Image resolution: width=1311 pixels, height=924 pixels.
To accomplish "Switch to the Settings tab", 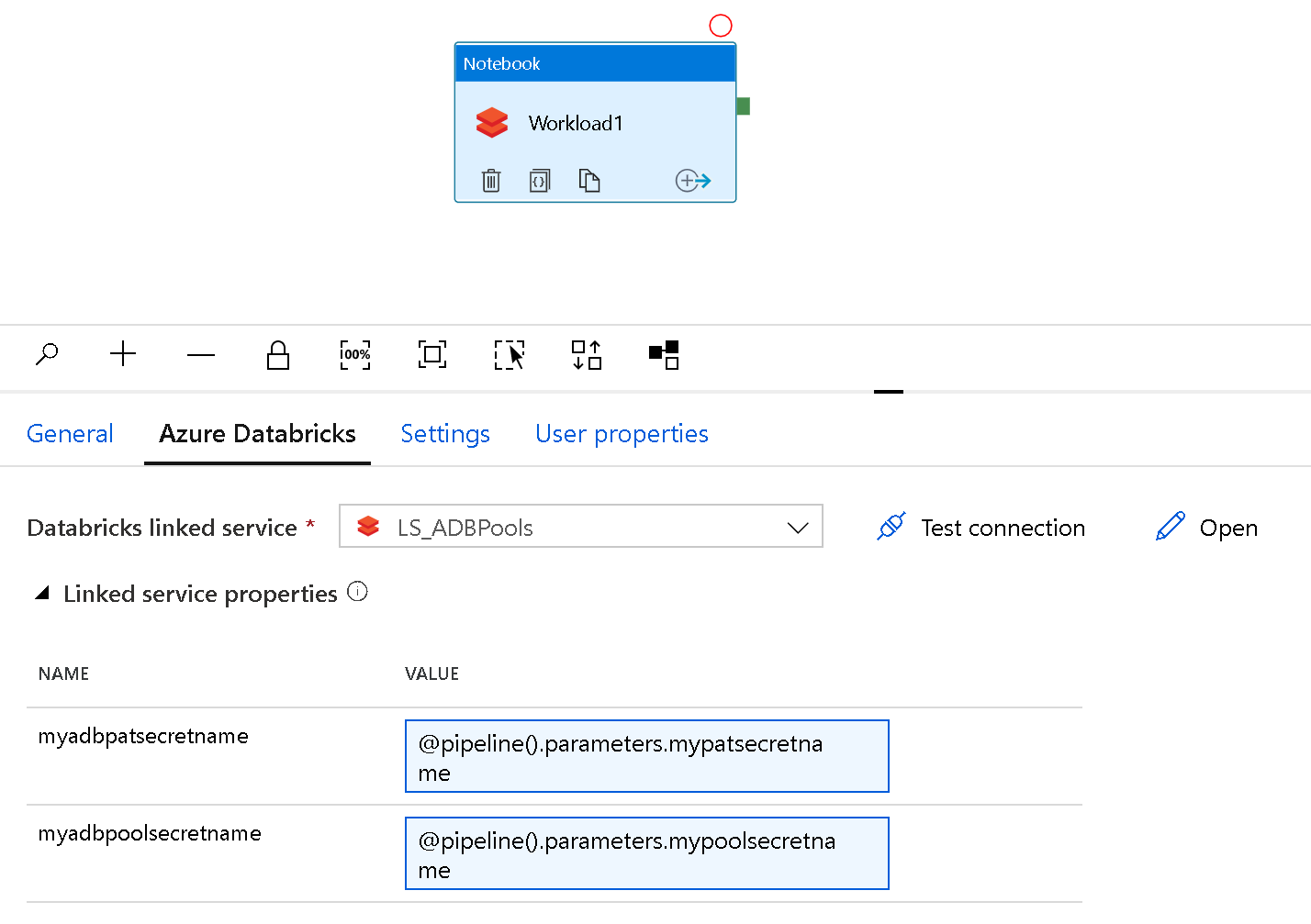I will point(445,433).
